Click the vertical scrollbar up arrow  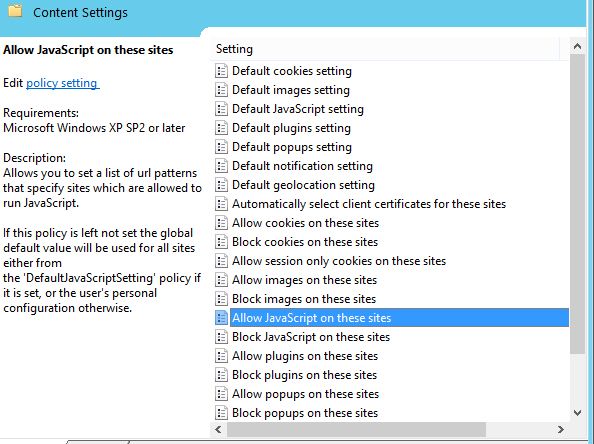point(577,46)
